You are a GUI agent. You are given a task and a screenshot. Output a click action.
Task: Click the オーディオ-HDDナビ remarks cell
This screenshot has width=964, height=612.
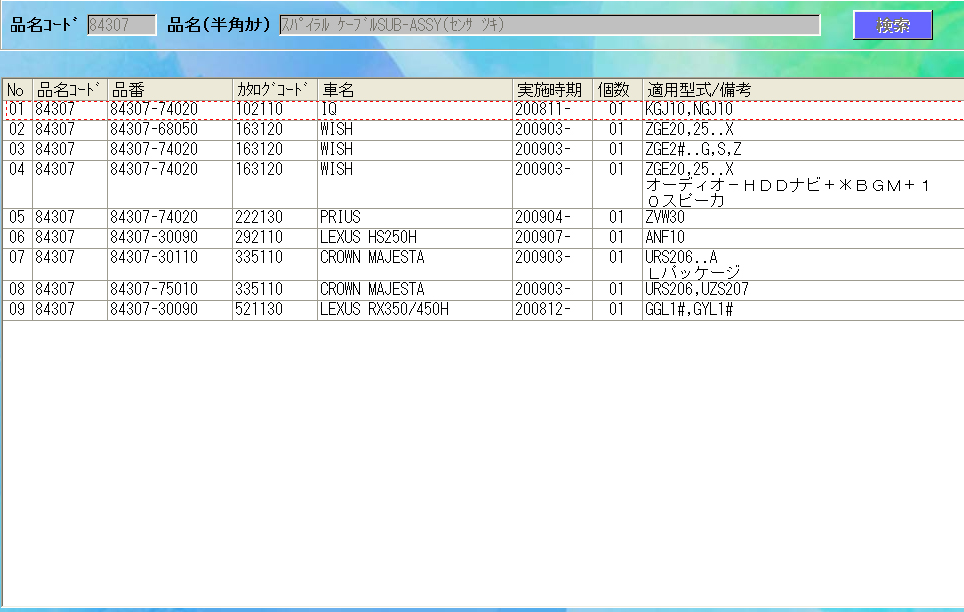coord(803,185)
